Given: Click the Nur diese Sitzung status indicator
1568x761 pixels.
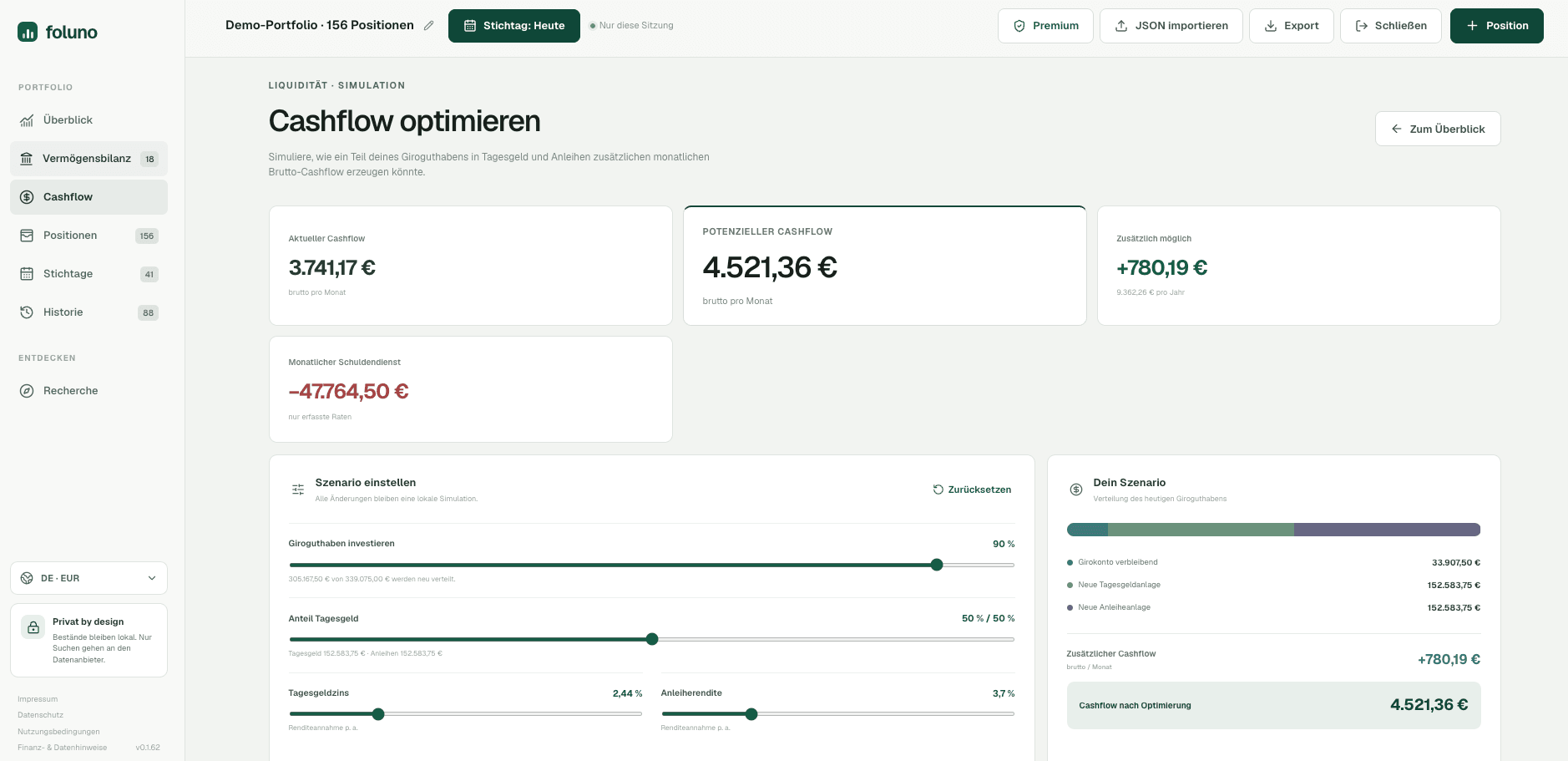Looking at the screenshot, I should [631, 26].
